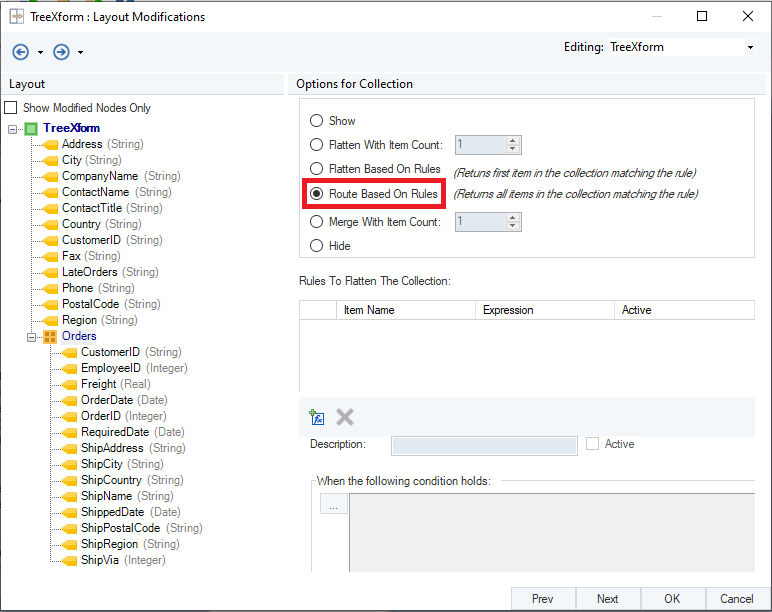Viewport: 772px width, 612px height.
Task: Click the Description text field
Action: pos(484,445)
